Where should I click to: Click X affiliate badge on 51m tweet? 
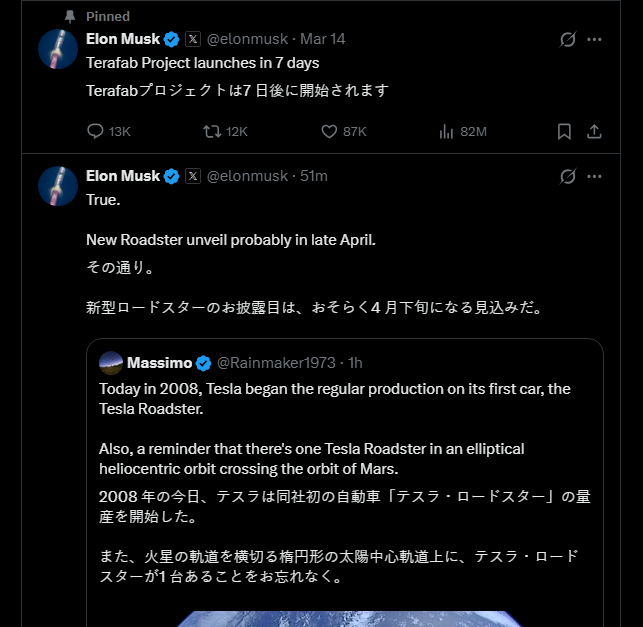[x=193, y=176]
